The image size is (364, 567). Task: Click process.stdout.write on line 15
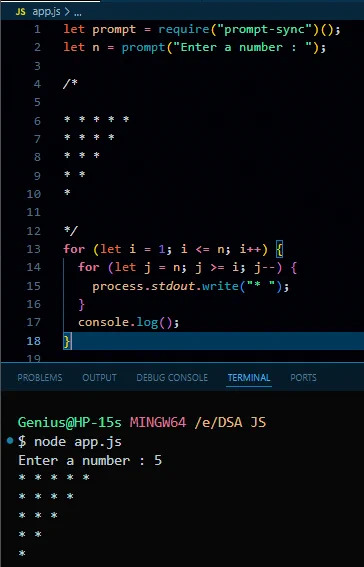pyautogui.click(x=165, y=286)
